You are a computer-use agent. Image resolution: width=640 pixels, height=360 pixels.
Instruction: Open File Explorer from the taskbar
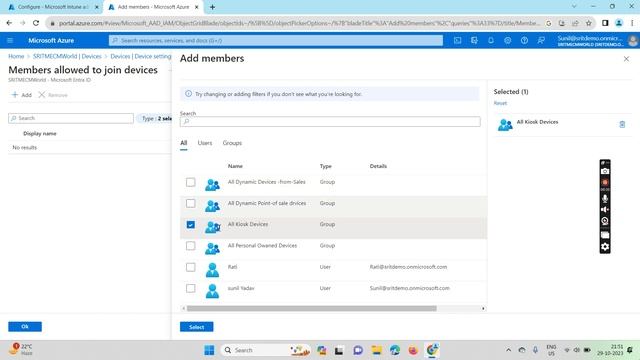click(x=376, y=350)
